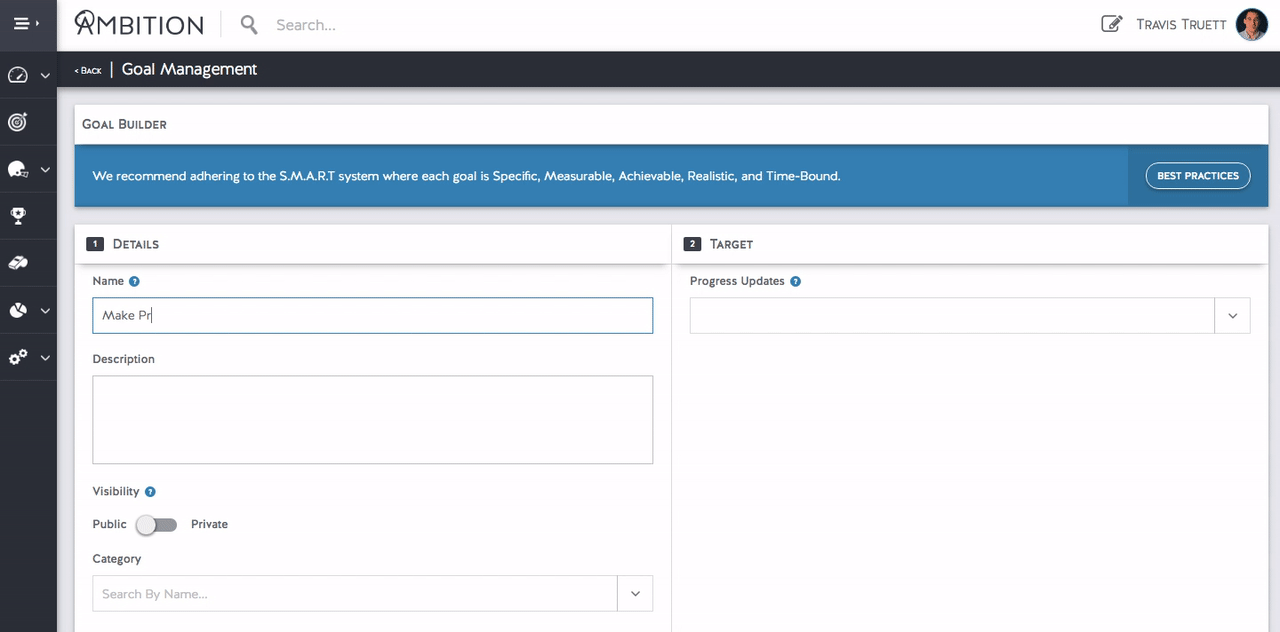Open the trophy competitions sidebar icon
This screenshot has height=632, width=1280.
click(17, 215)
